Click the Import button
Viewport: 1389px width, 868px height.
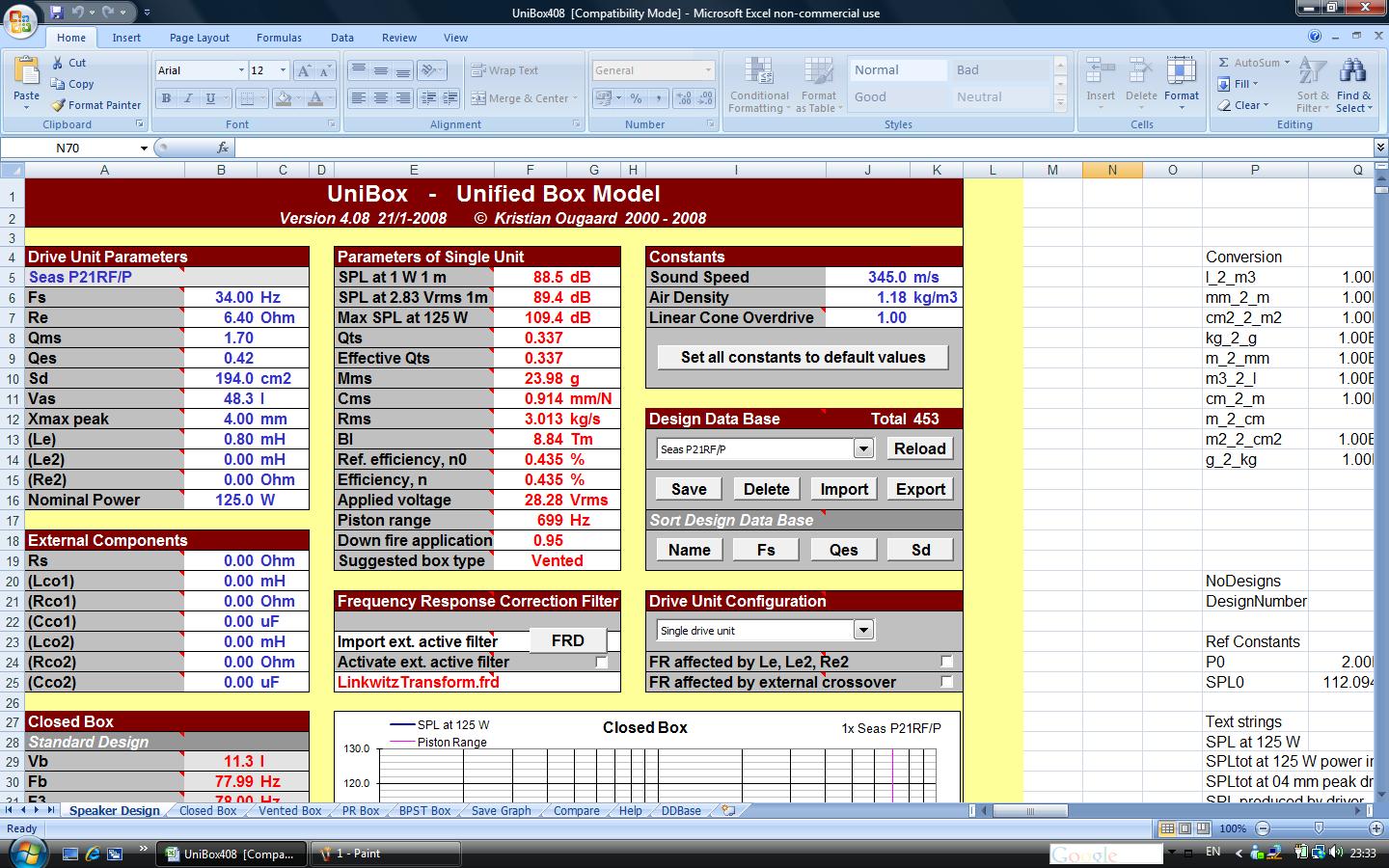[x=844, y=489]
